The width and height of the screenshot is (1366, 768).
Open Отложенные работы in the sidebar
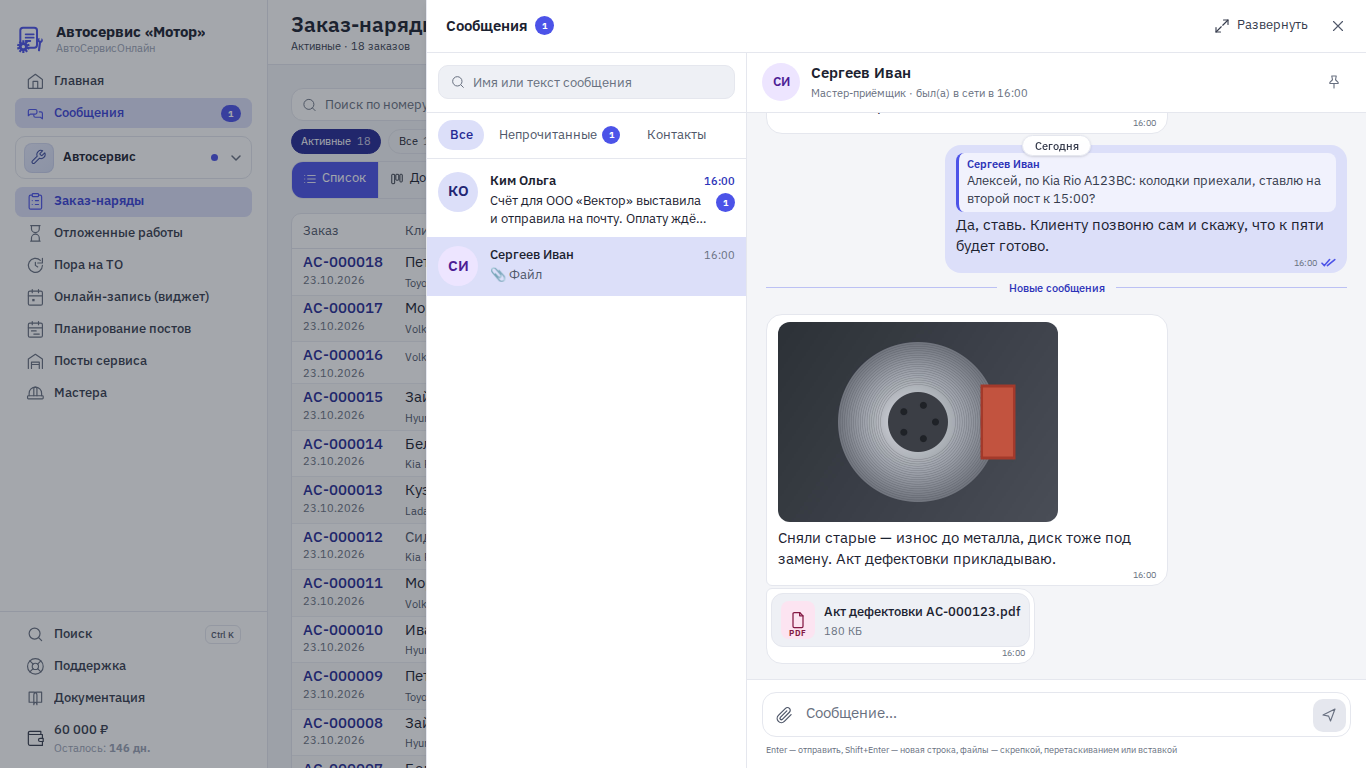(x=133, y=233)
